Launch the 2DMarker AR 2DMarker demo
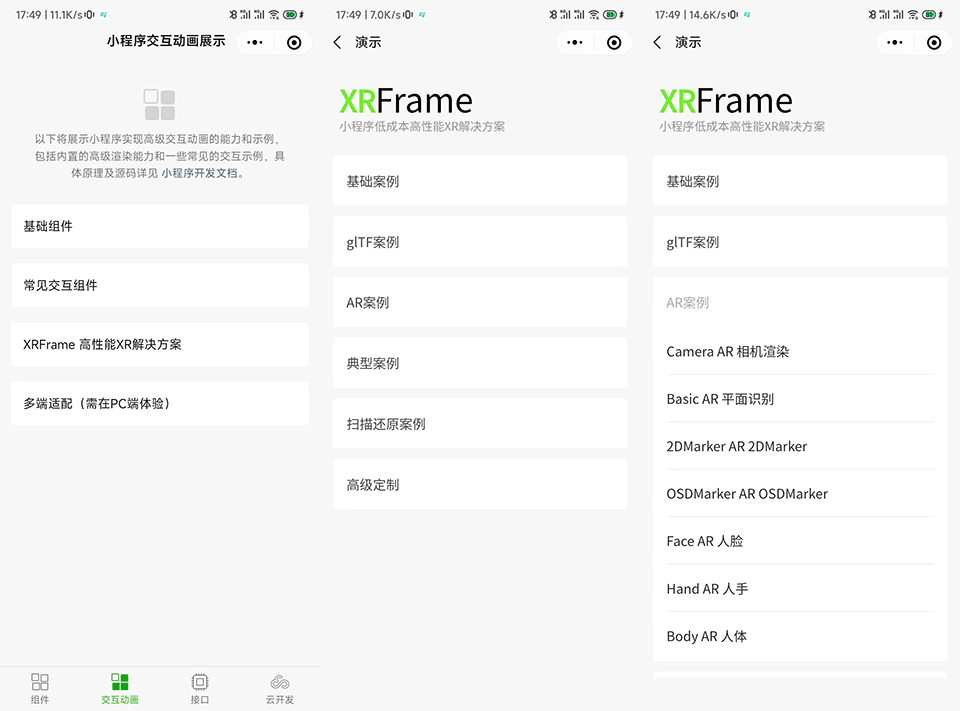Image resolution: width=960 pixels, height=711 pixels. [x=800, y=446]
